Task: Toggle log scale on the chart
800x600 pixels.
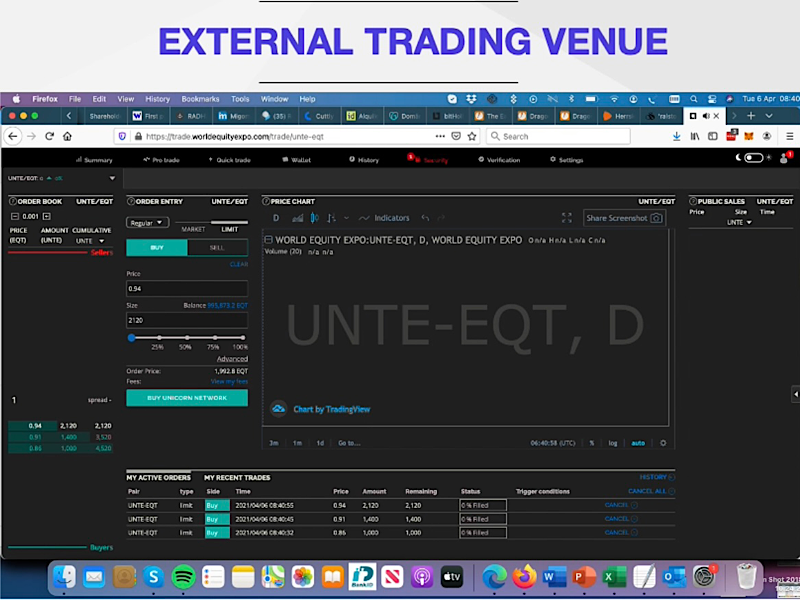Action: (613, 443)
